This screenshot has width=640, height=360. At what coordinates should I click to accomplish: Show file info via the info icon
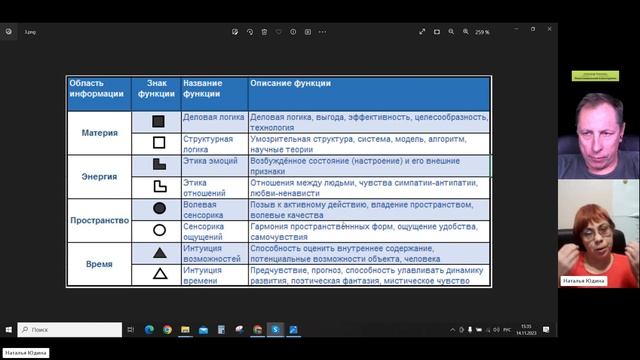(293, 32)
